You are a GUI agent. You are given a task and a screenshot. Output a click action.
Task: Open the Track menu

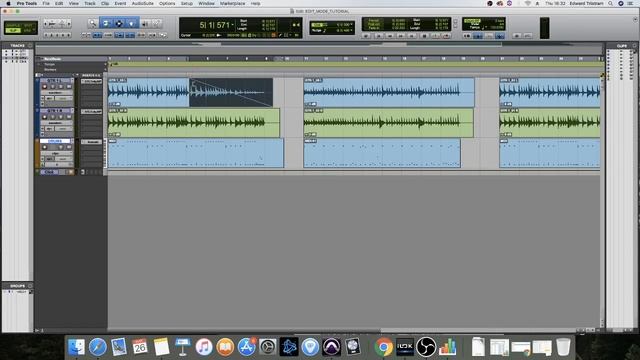coord(89,3)
